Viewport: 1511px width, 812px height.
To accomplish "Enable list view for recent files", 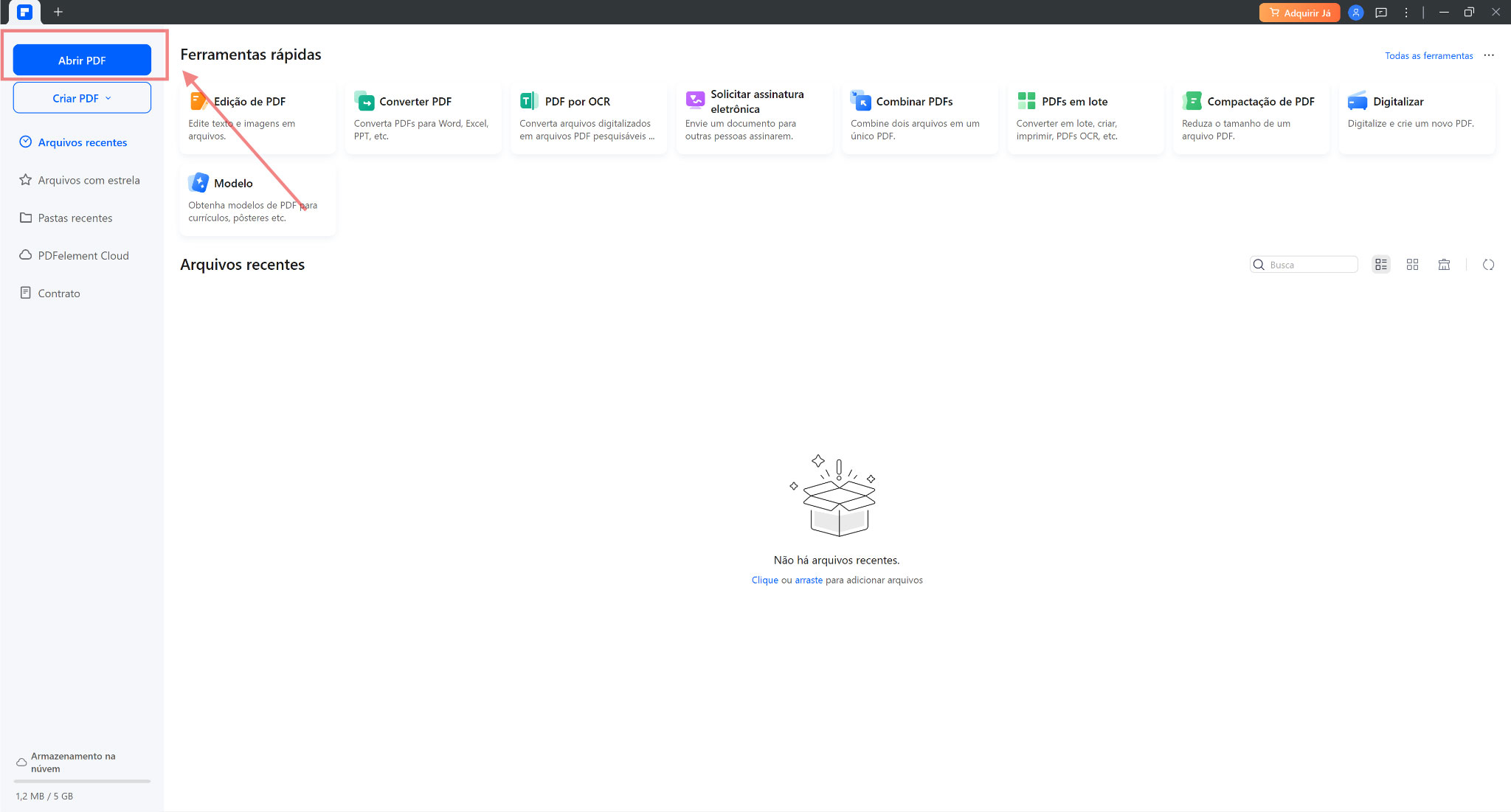I will click(1381, 264).
